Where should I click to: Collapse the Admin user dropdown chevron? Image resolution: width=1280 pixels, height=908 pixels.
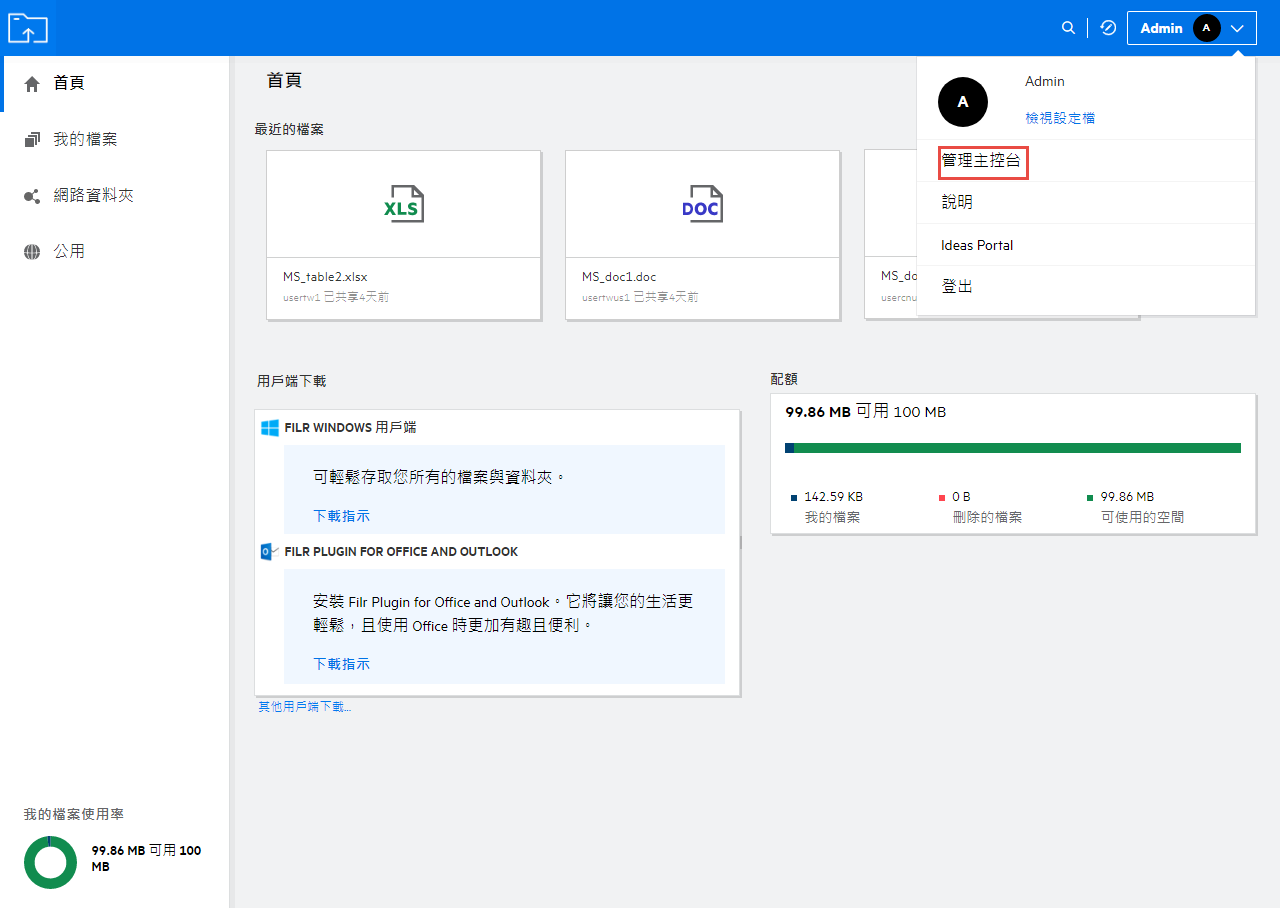(1238, 28)
